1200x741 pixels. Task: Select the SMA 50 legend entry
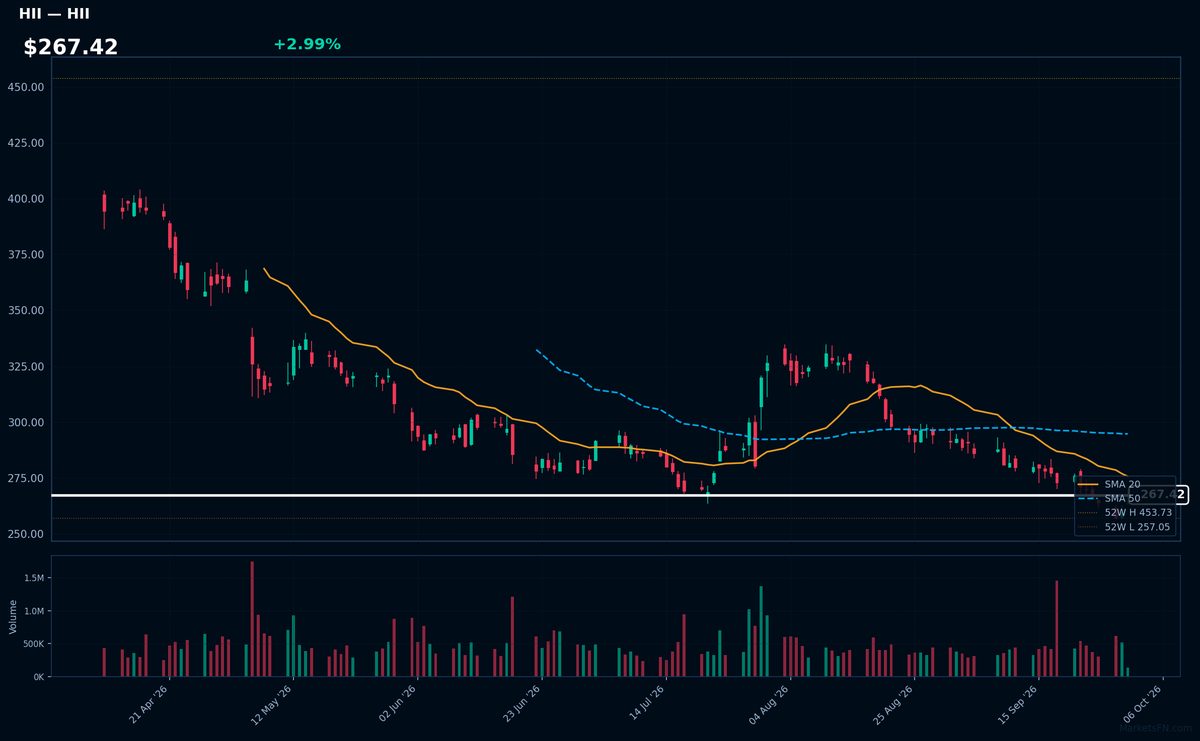pyautogui.click(x=1123, y=498)
